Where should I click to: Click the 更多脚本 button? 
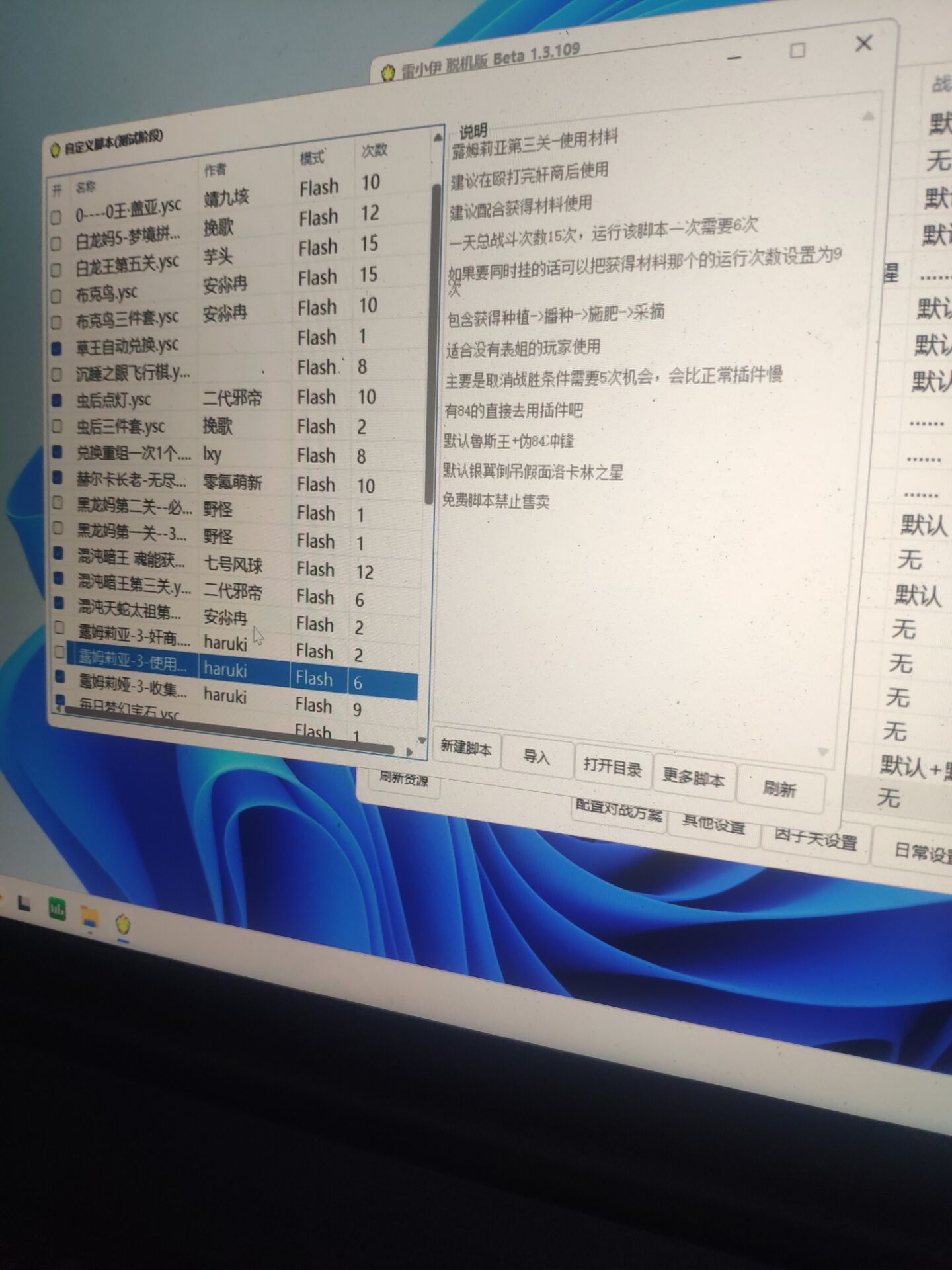pyautogui.click(x=694, y=777)
